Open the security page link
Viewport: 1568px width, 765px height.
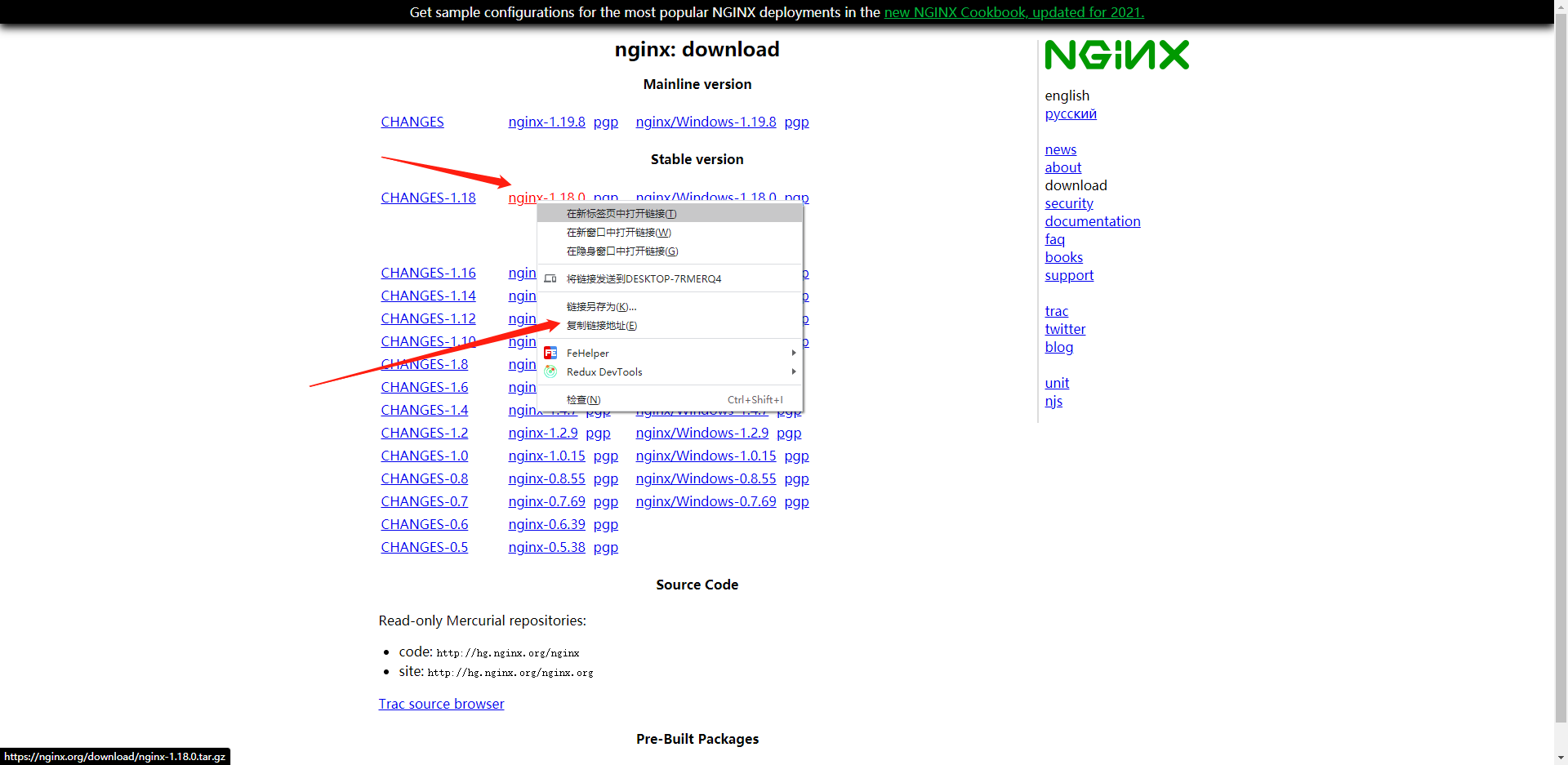1069,203
